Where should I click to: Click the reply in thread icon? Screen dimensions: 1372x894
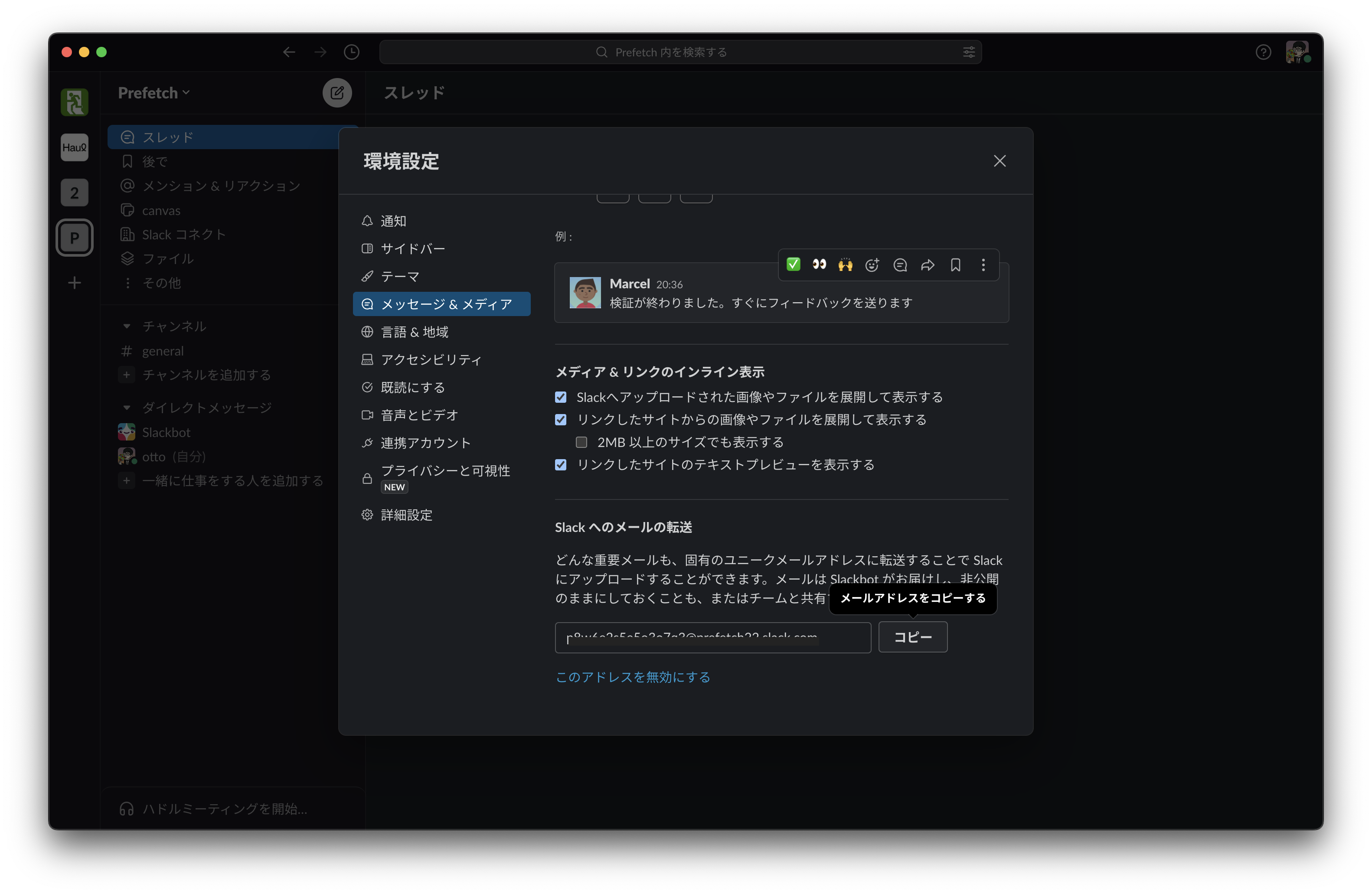click(900, 264)
